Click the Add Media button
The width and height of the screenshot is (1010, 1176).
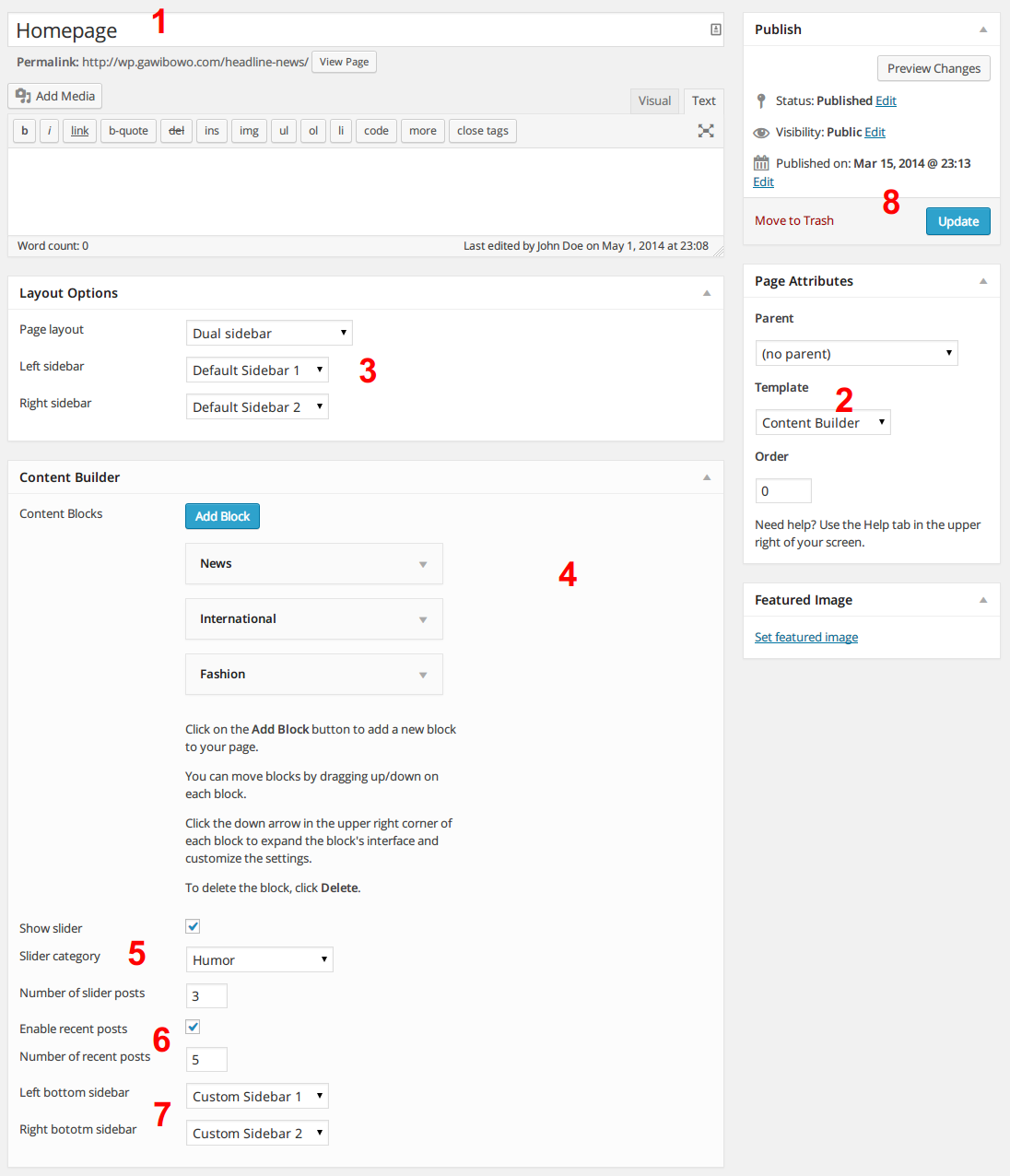[55, 96]
